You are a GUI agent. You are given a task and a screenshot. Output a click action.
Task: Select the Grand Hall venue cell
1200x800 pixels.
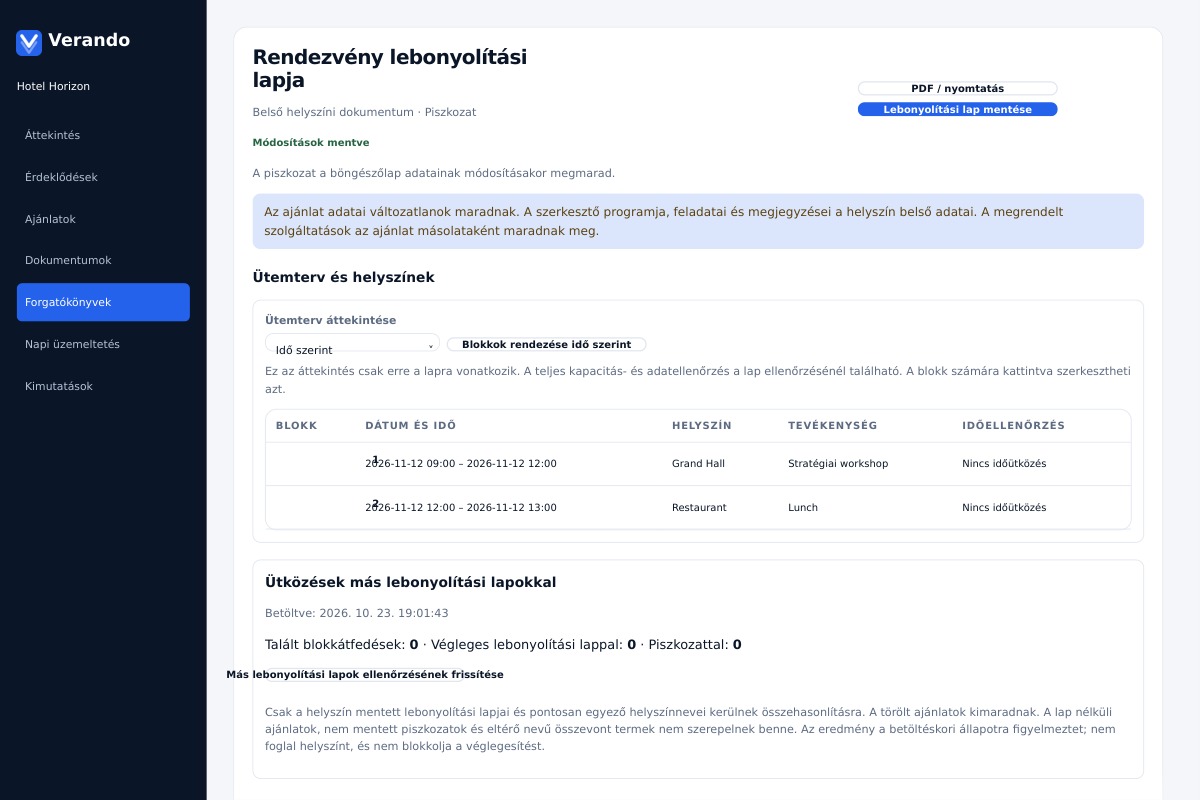tap(698, 464)
